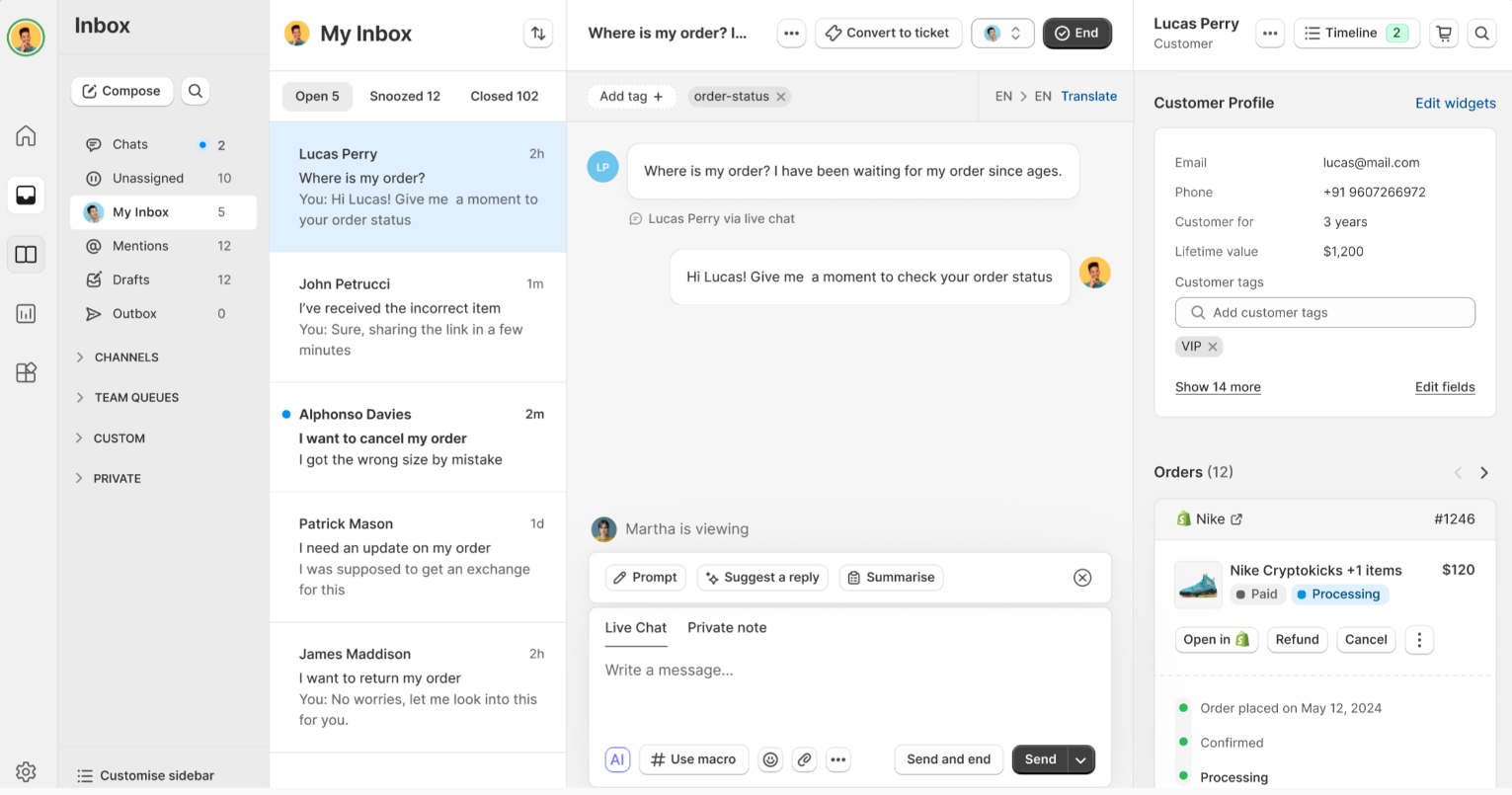Attach a file with the paperclip icon
Image resolution: width=1512 pixels, height=795 pixels.
(805, 759)
